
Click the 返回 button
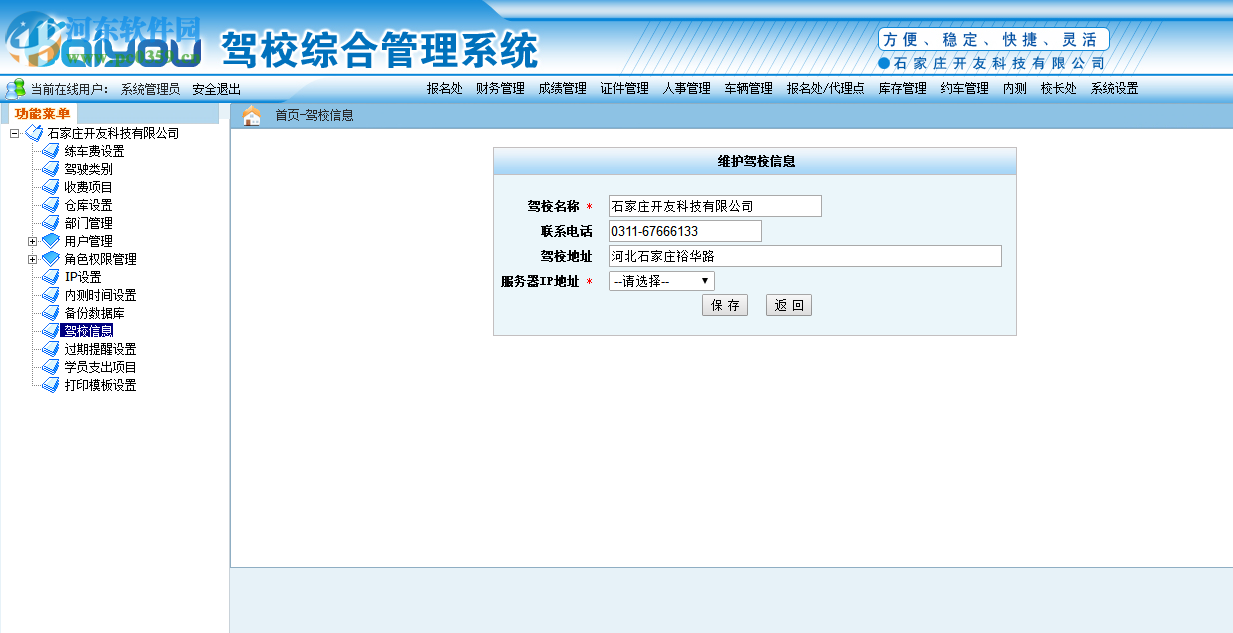[788, 305]
